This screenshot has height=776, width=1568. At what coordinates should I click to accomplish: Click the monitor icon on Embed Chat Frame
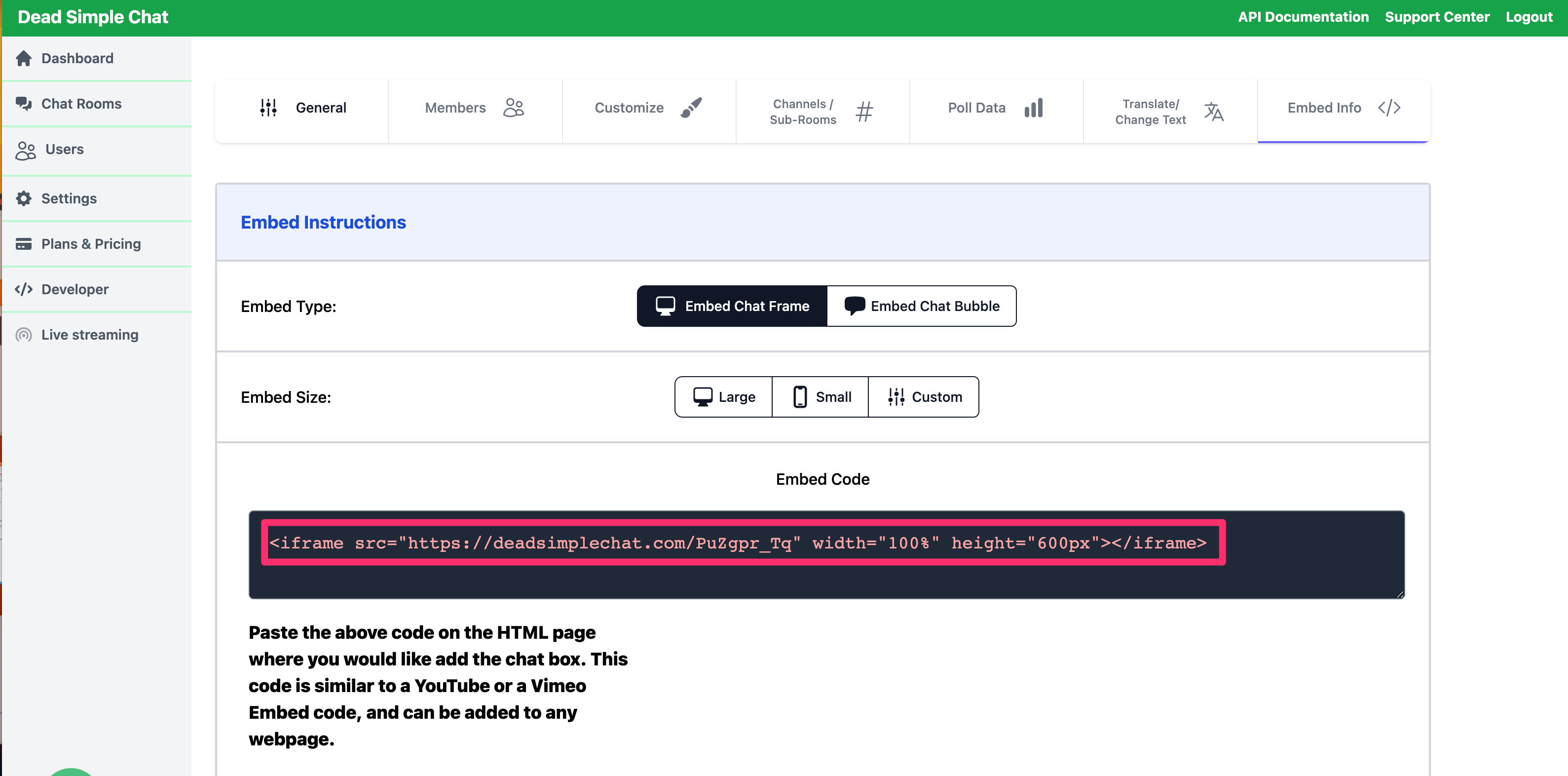(x=665, y=306)
